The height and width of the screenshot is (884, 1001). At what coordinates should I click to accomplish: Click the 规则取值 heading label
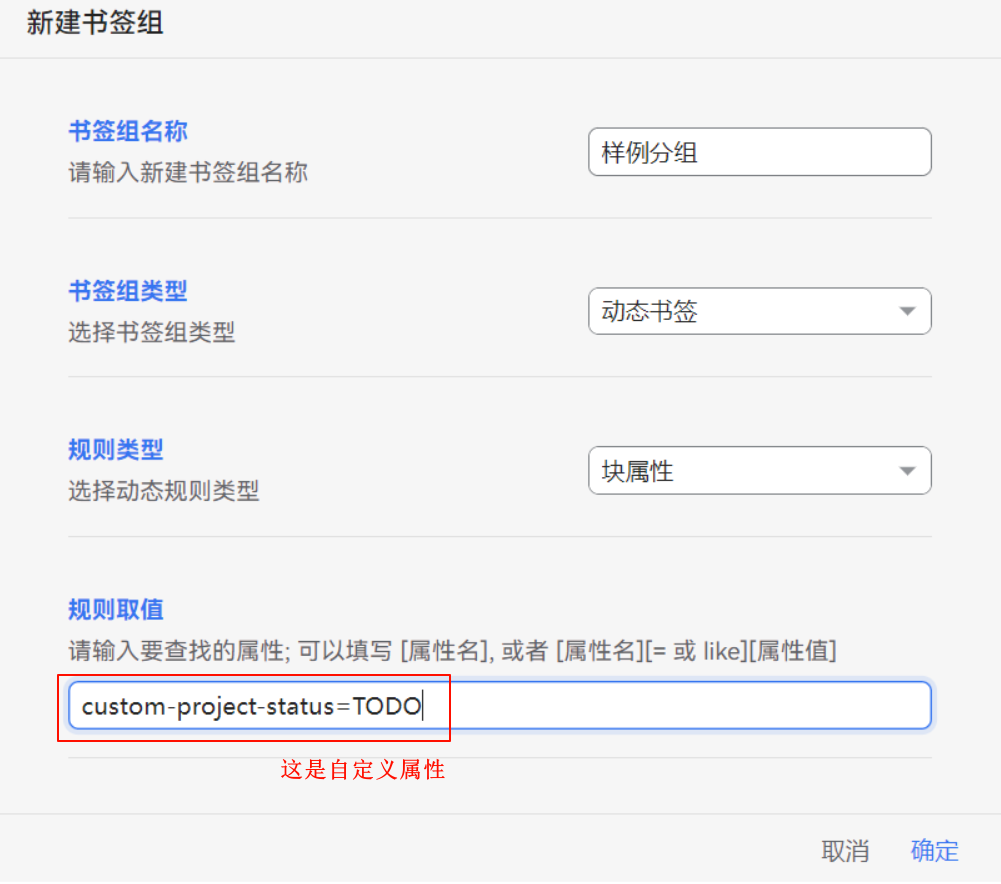point(116,609)
